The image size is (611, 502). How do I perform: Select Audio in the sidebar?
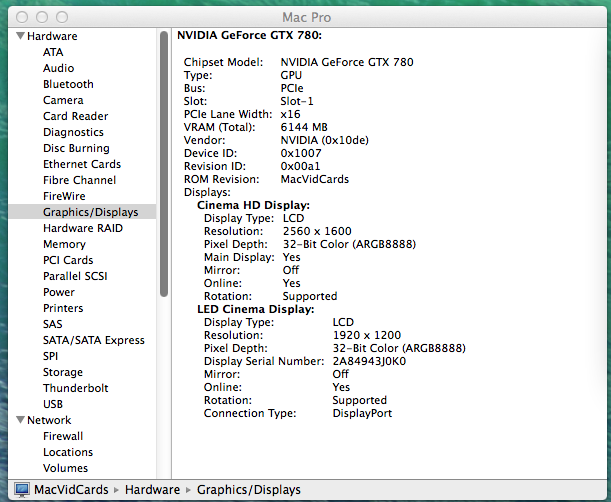[58, 68]
